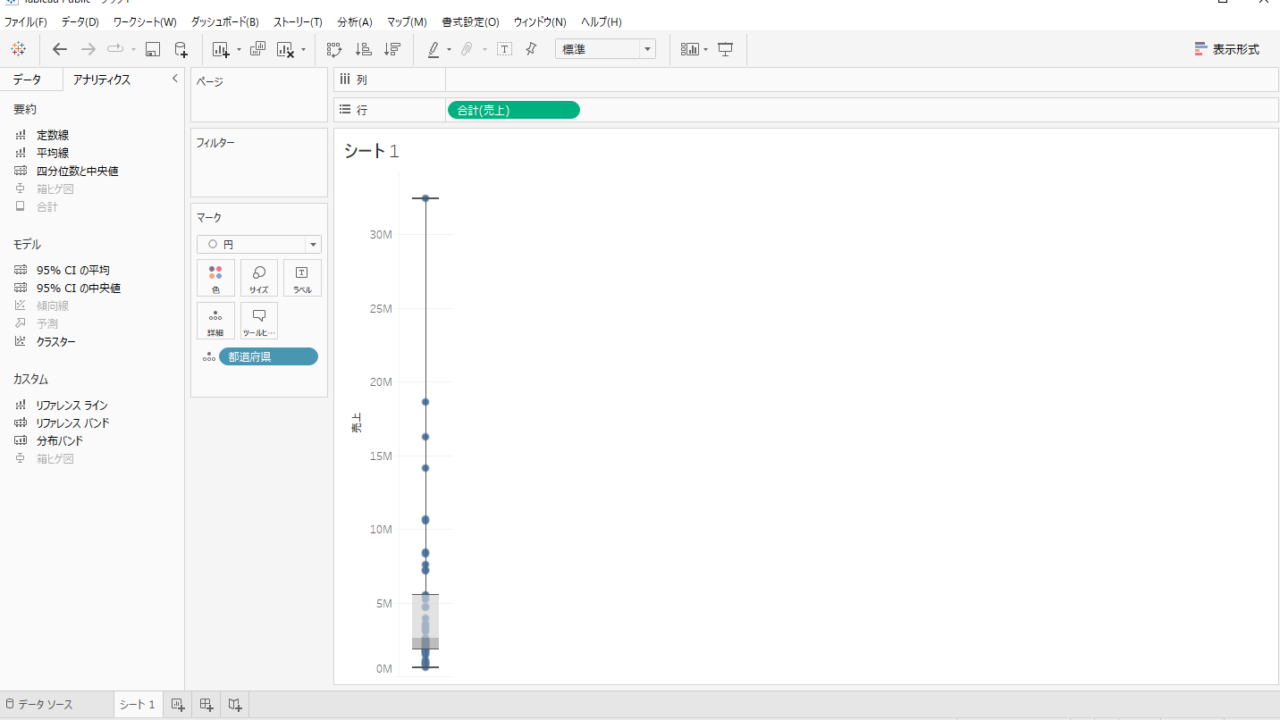The height and width of the screenshot is (720, 1280).
Task: Click the 合計(売上) pill on rows shelf
Action: [x=514, y=110]
